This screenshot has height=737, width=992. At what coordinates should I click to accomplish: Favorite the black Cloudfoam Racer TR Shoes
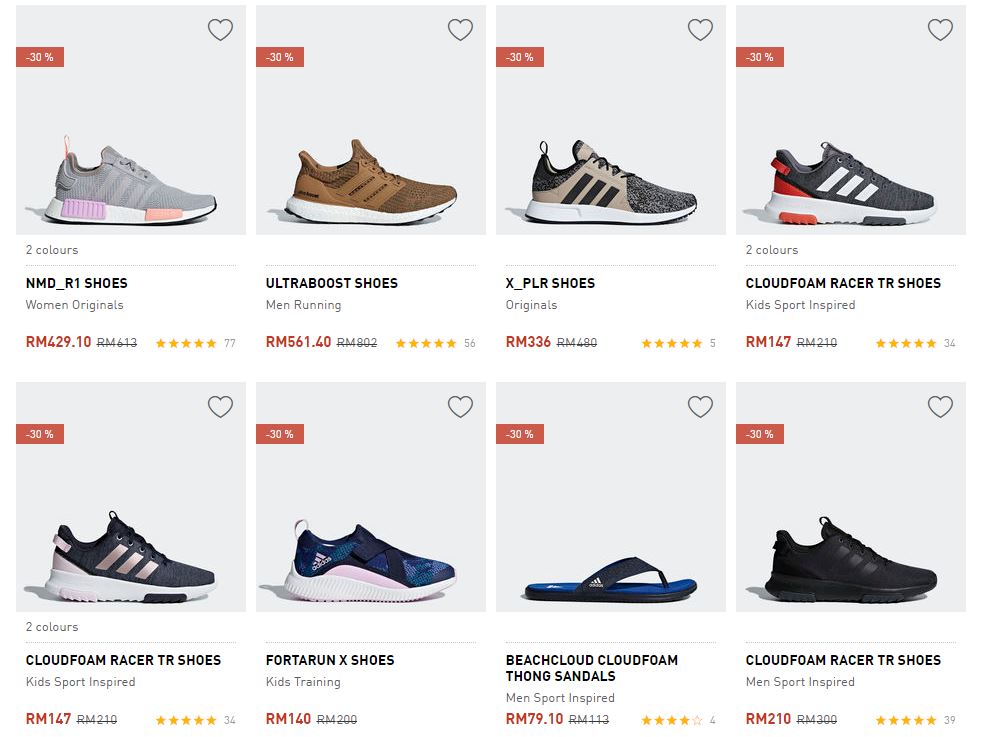point(940,407)
